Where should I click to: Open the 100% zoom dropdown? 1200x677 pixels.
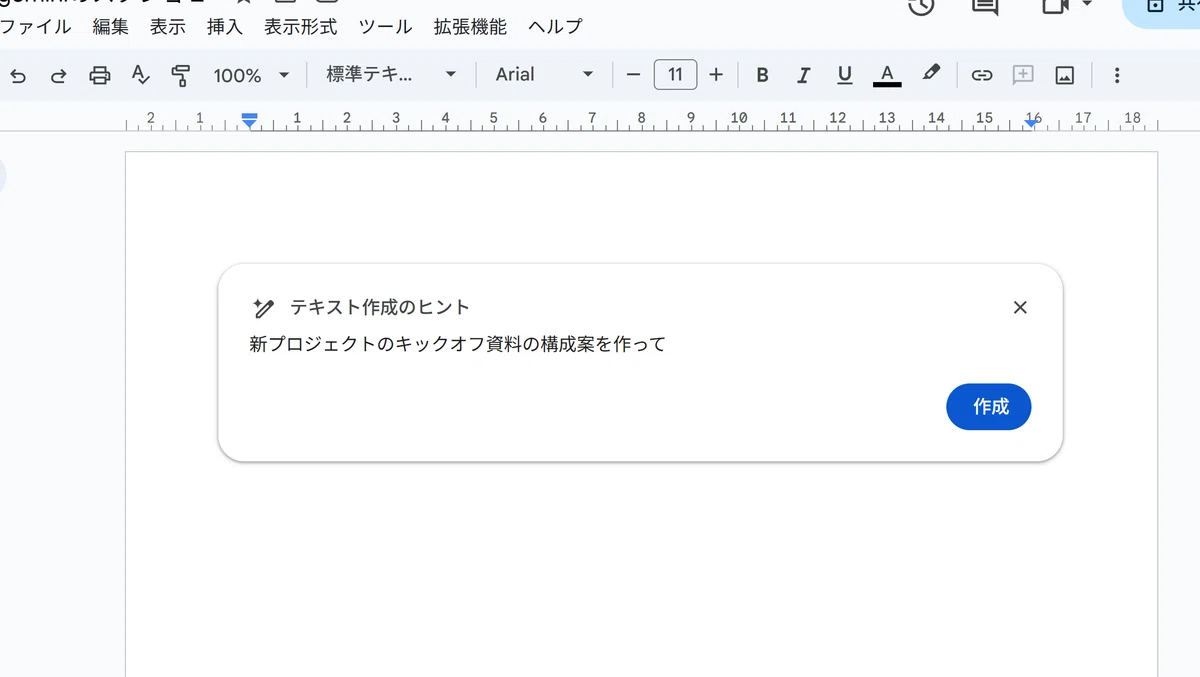tap(251, 75)
